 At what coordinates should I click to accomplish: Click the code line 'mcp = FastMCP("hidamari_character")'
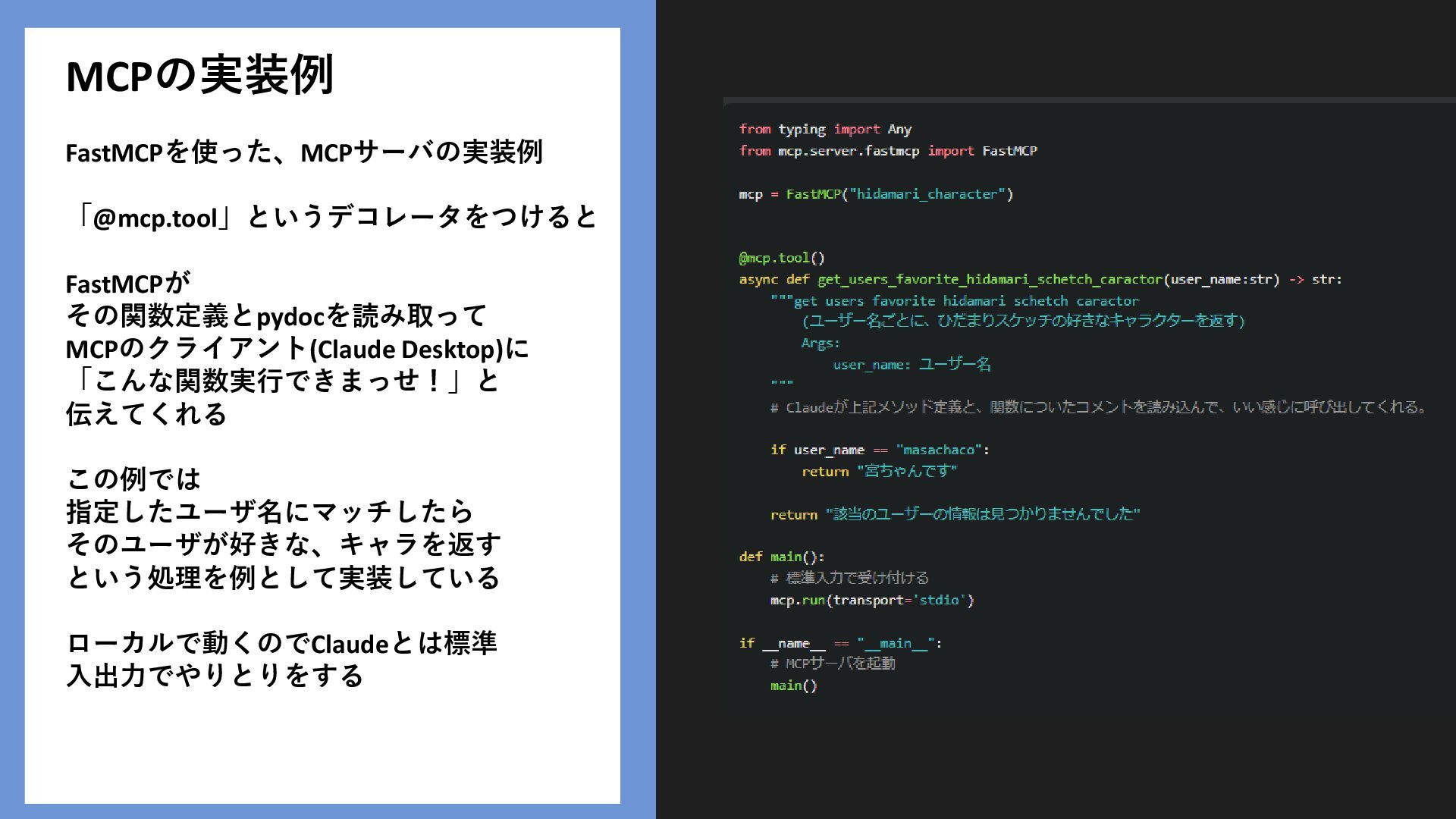[x=876, y=194]
